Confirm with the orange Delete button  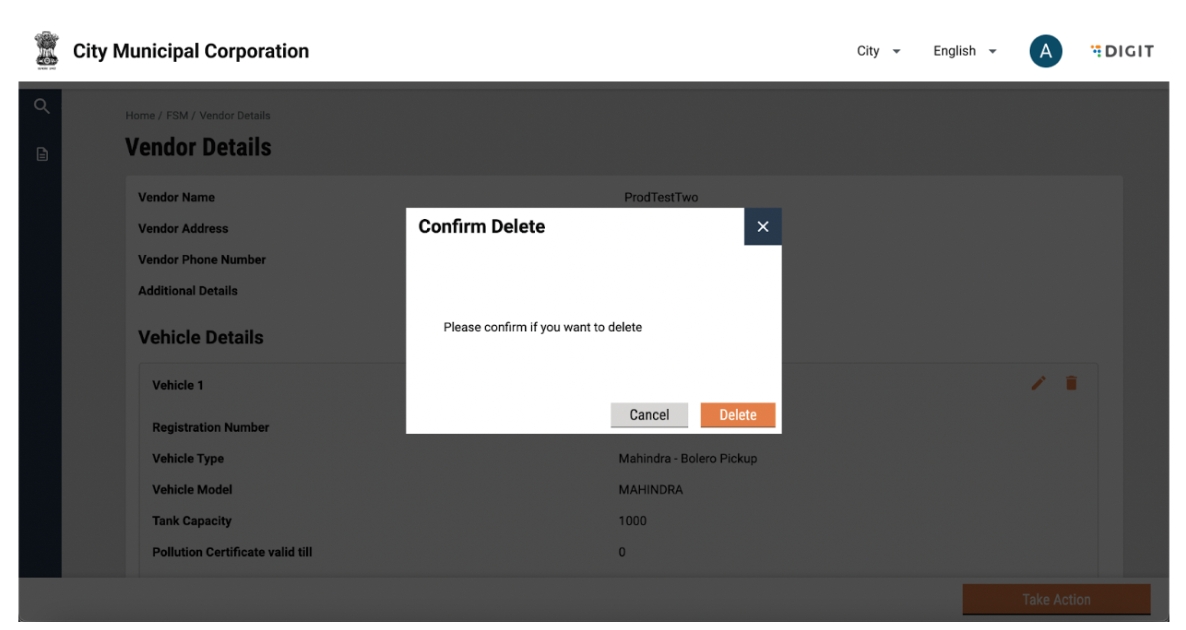click(738, 415)
